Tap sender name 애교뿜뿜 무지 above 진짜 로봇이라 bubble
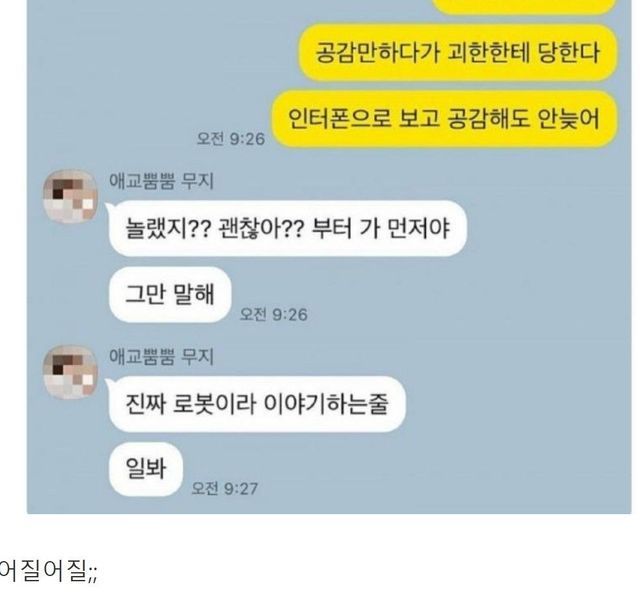The width and height of the screenshot is (640, 600). click(x=161, y=356)
